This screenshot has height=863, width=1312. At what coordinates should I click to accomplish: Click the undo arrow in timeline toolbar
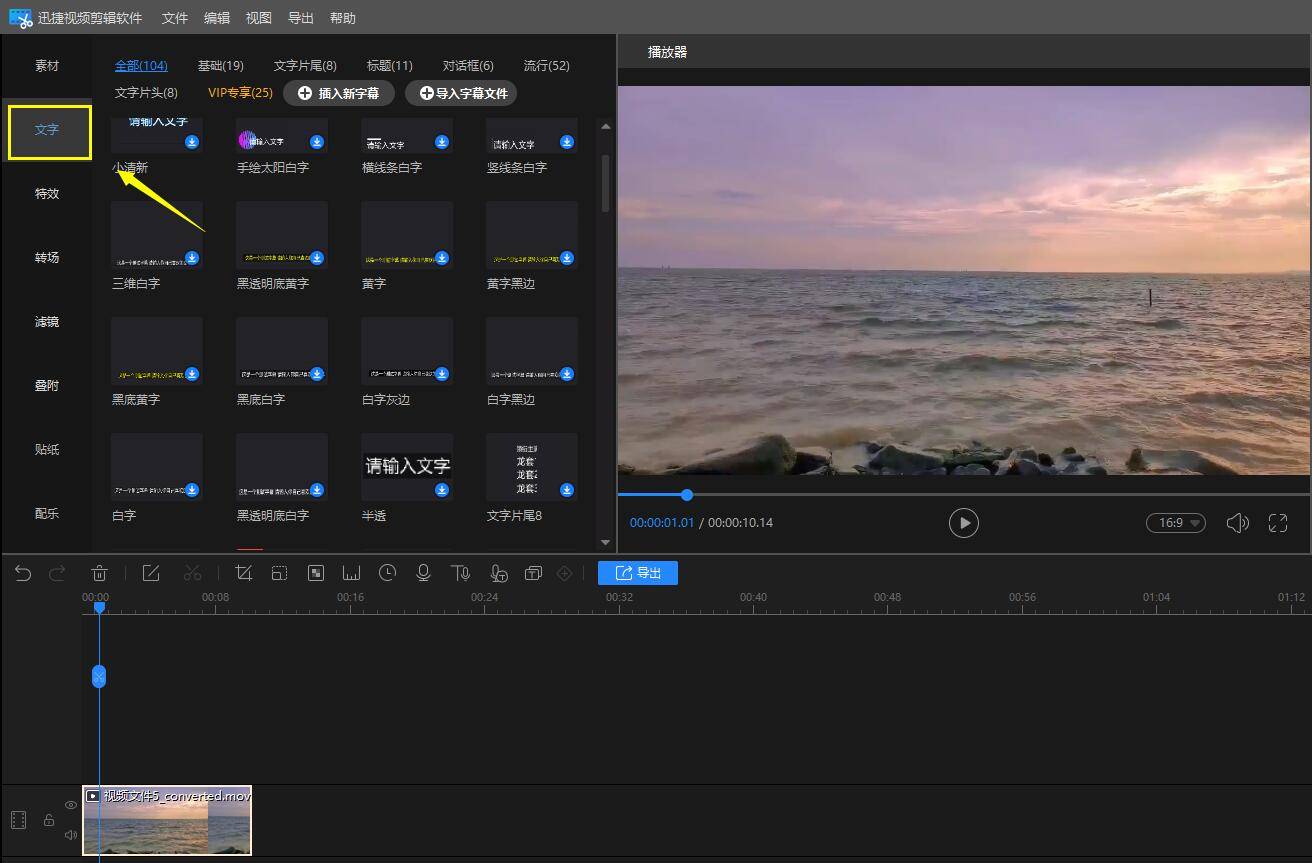click(x=23, y=573)
